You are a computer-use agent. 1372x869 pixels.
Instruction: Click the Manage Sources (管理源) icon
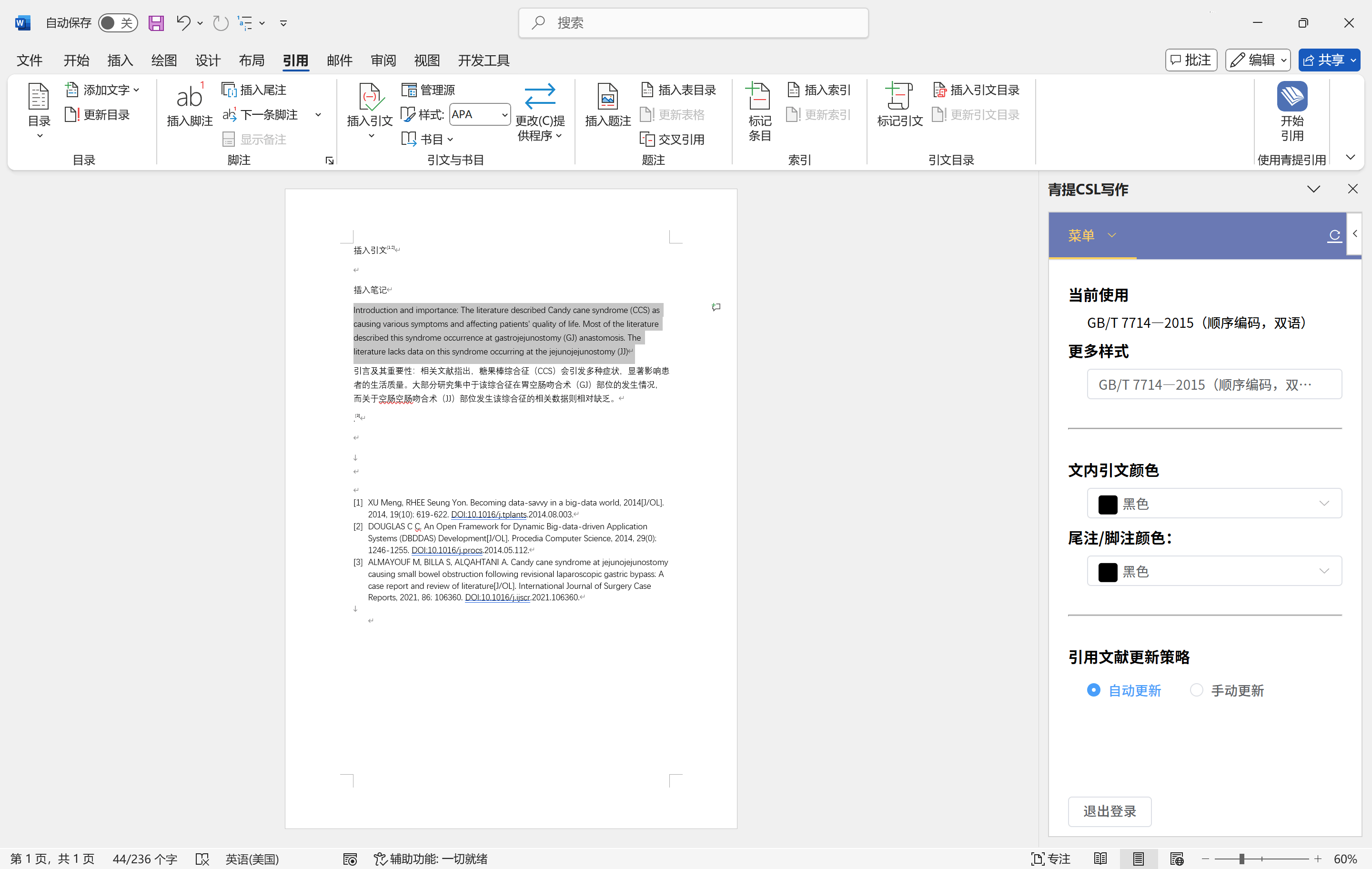click(409, 90)
